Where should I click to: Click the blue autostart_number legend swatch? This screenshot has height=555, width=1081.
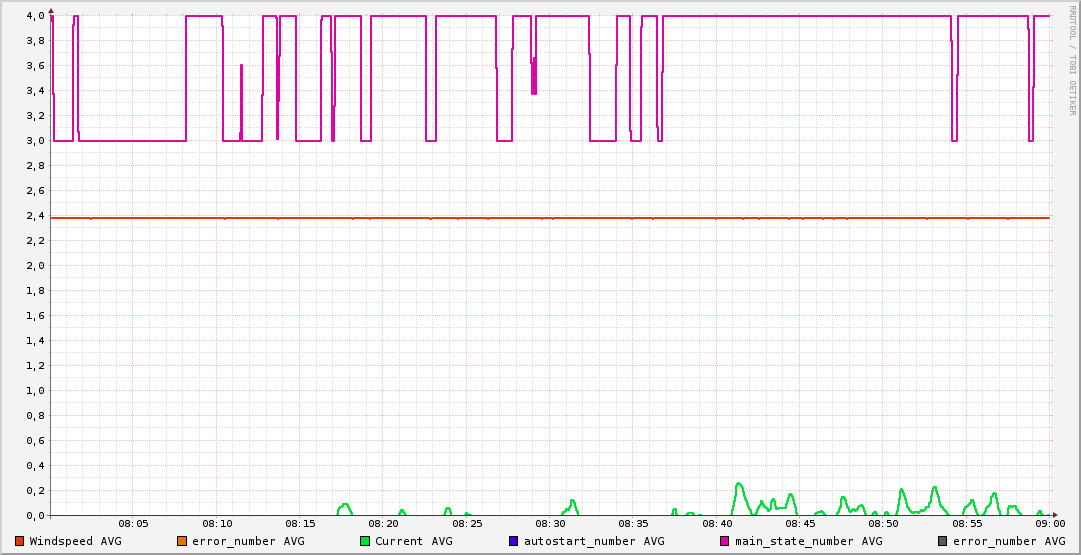coord(514,541)
